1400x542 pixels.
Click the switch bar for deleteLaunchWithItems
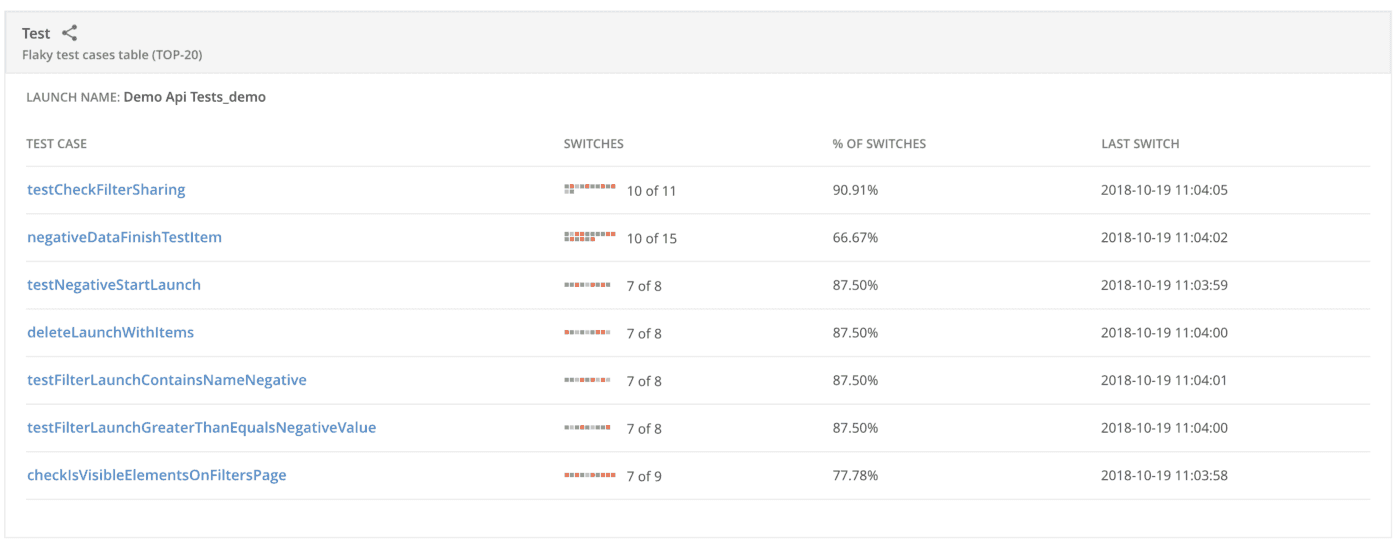pos(587,332)
